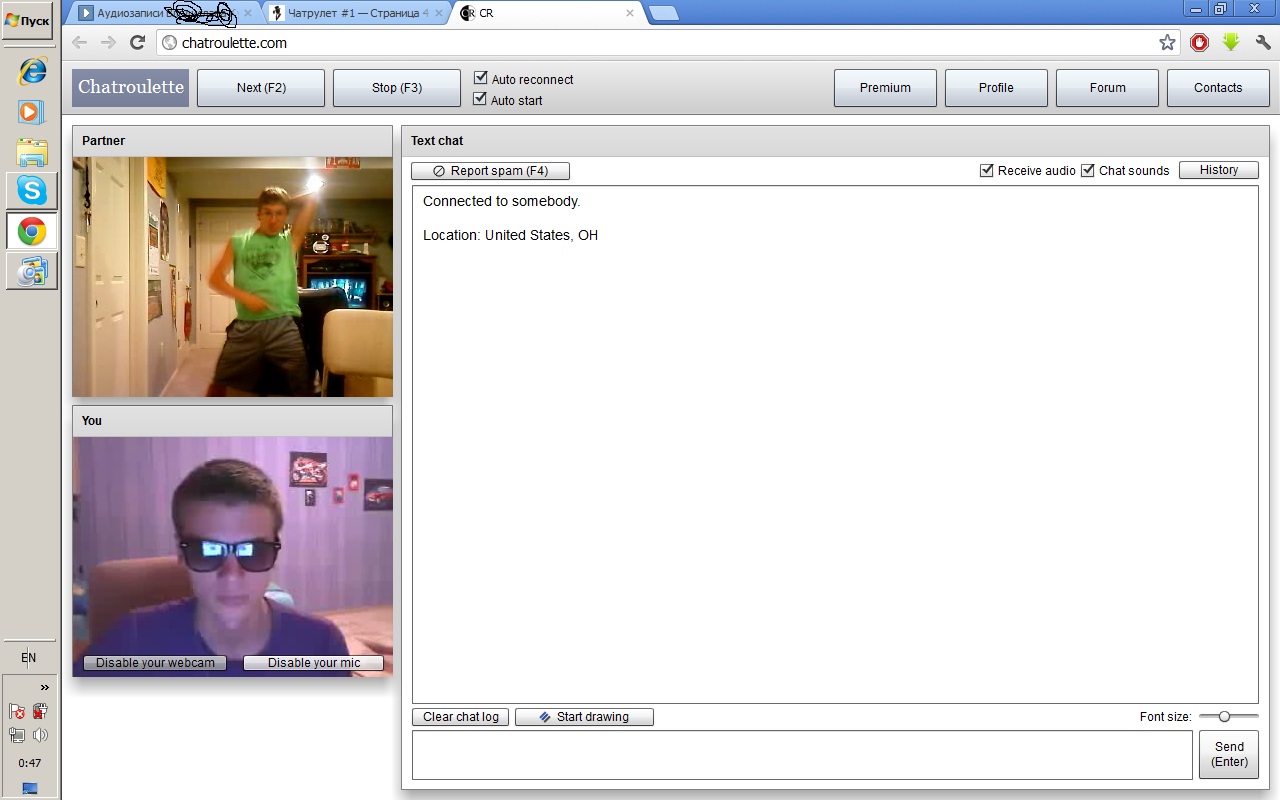Click the green download arrow extension icon
The image size is (1280, 800).
coord(1231,43)
